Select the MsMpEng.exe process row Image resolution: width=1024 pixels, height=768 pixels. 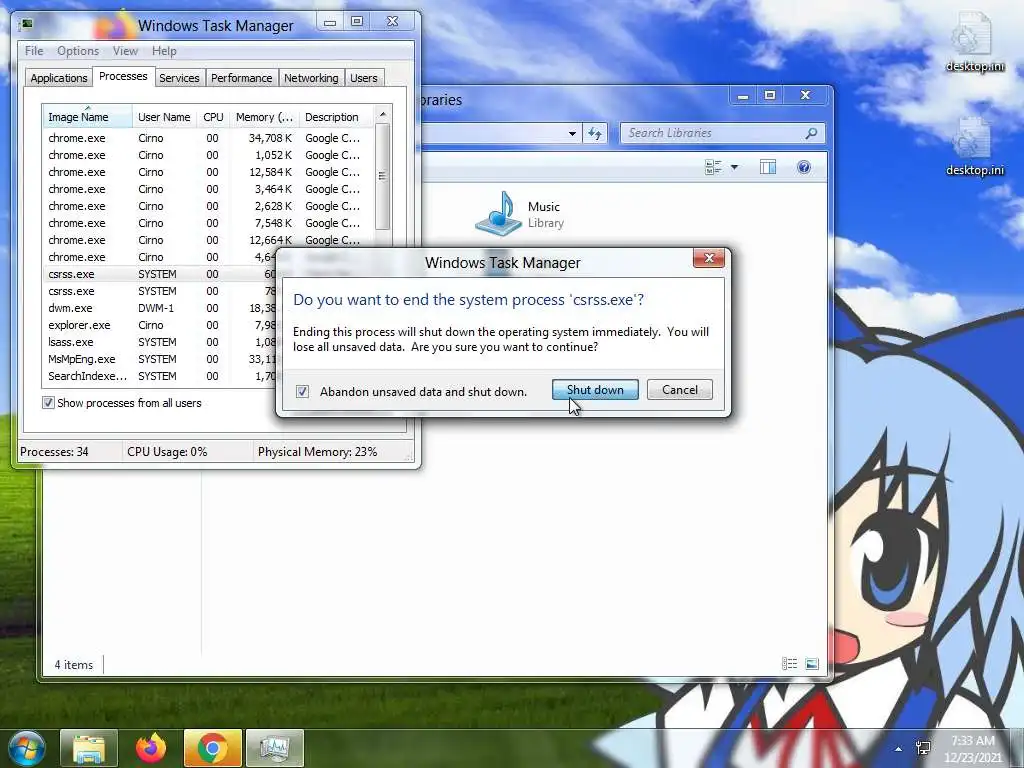[x=160, y=359]
